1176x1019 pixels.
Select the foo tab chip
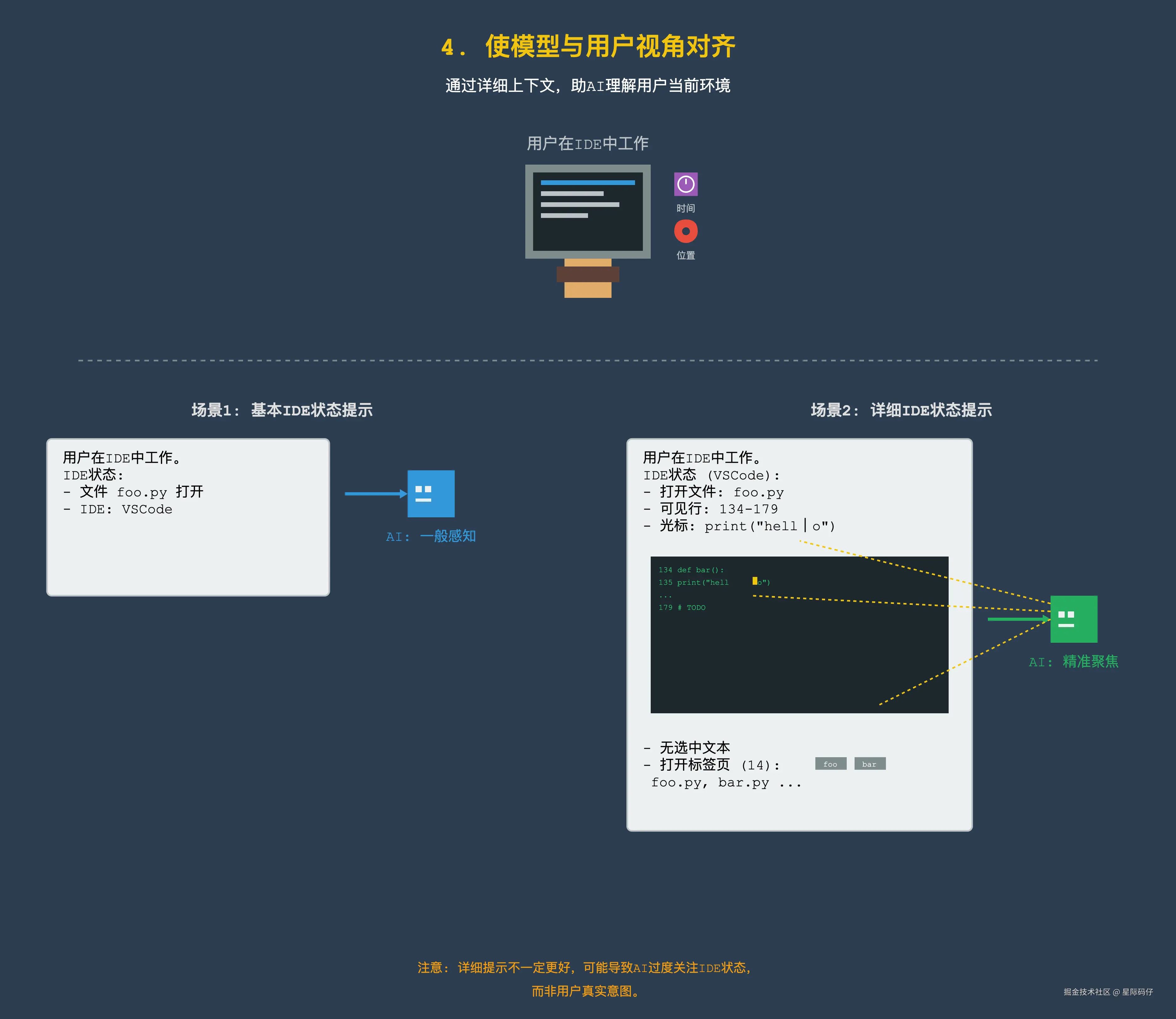pos(830,764)
